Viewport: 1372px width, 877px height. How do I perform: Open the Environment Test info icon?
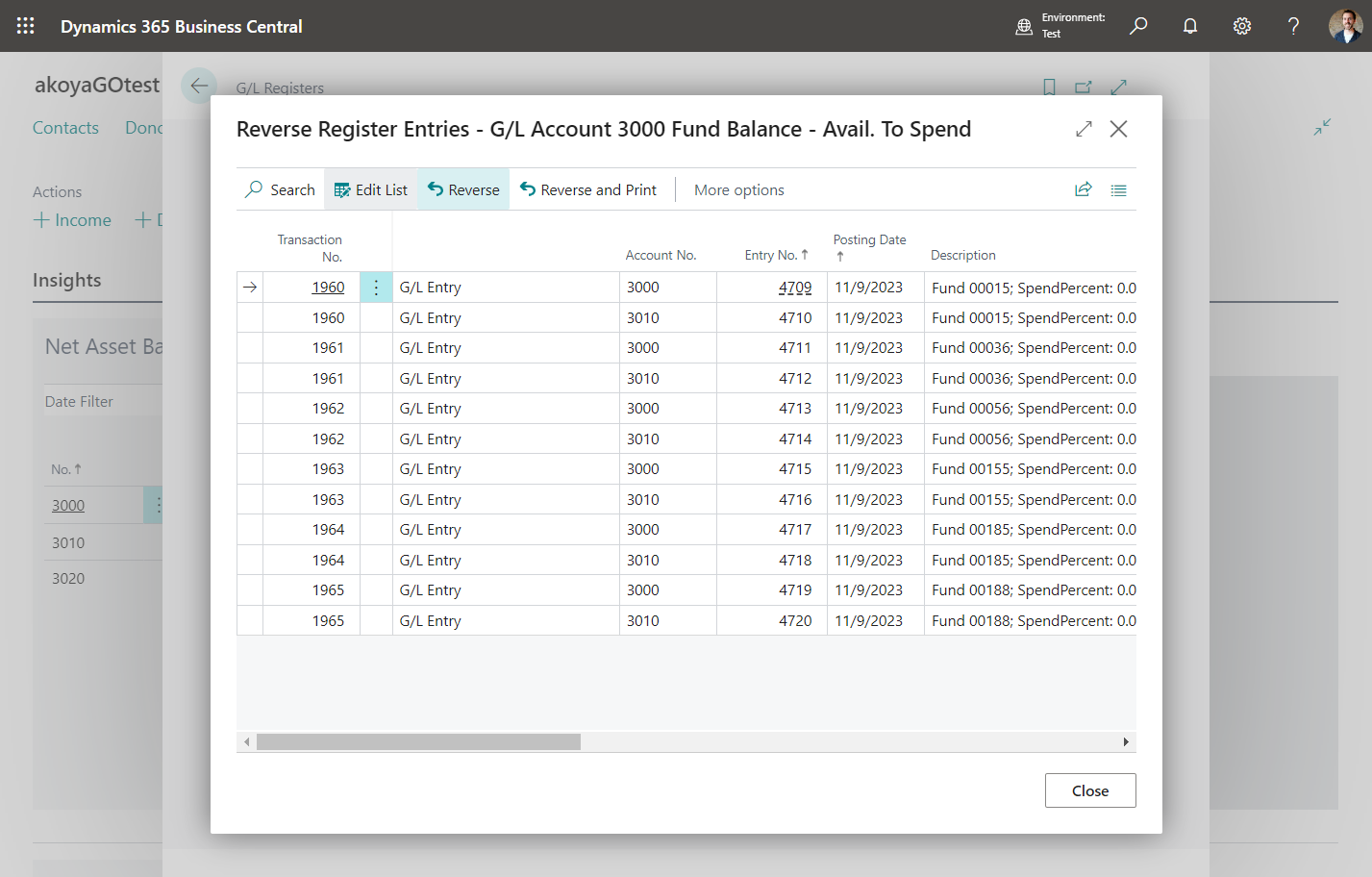(1024, 26)
